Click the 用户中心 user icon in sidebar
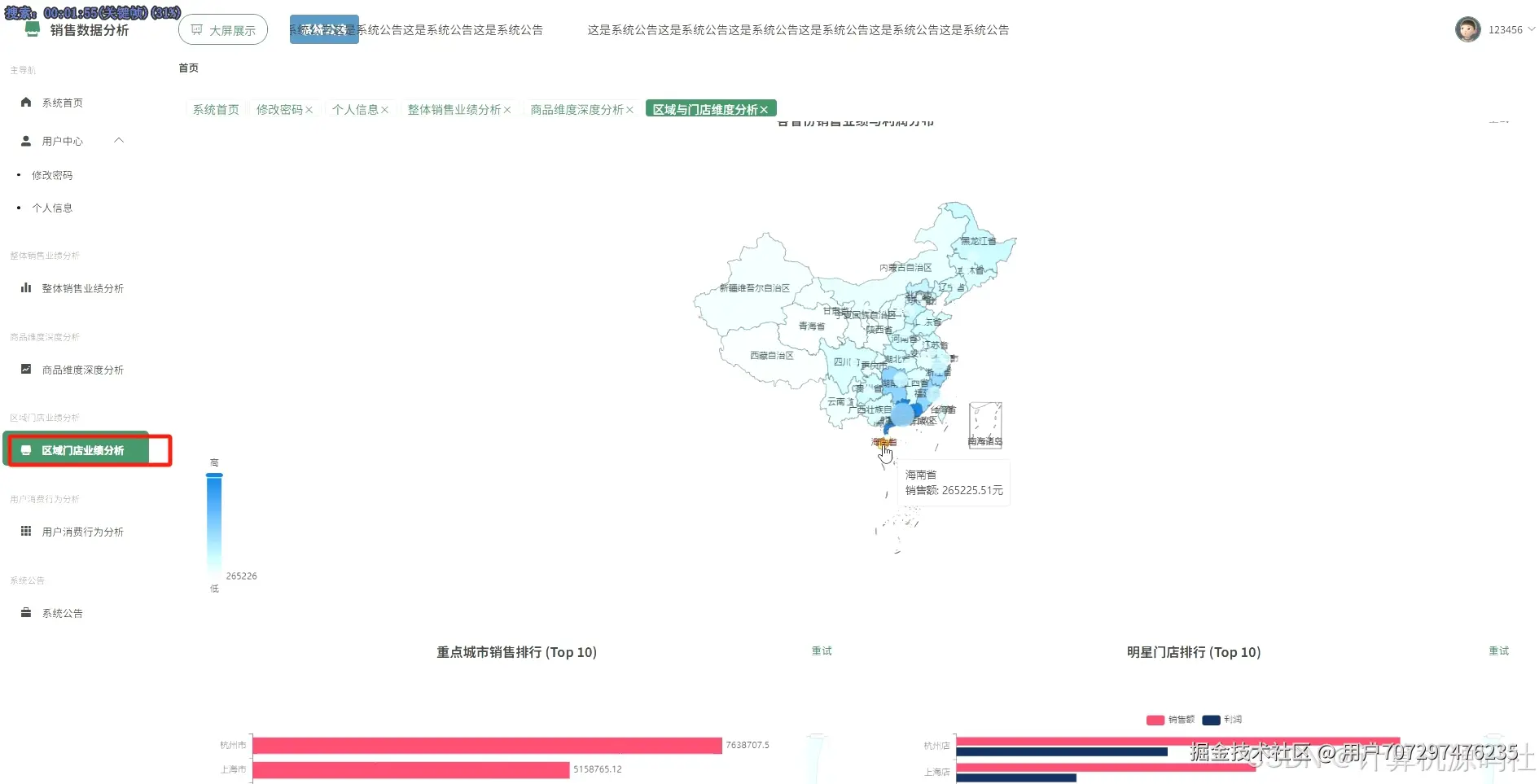The image size is (1539, 784). [25, 140]
